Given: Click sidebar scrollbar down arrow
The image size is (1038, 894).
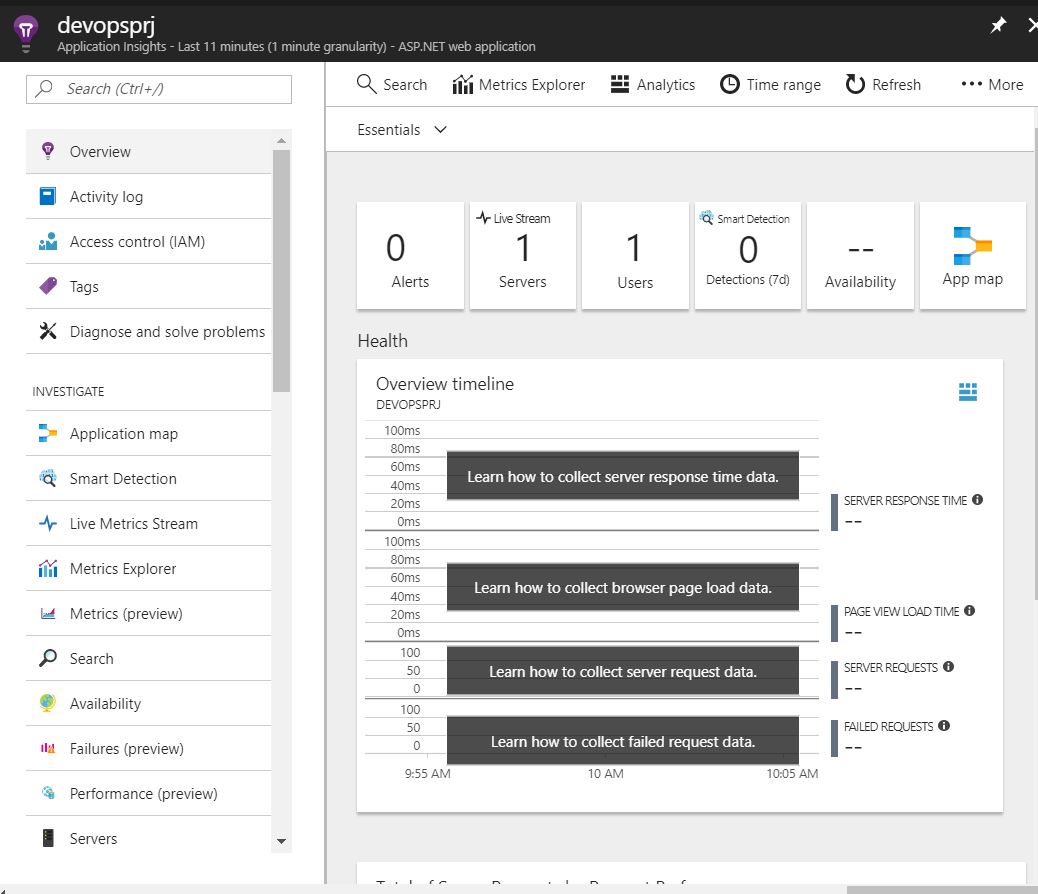Looking at the screenshot, I should point(281,841).
